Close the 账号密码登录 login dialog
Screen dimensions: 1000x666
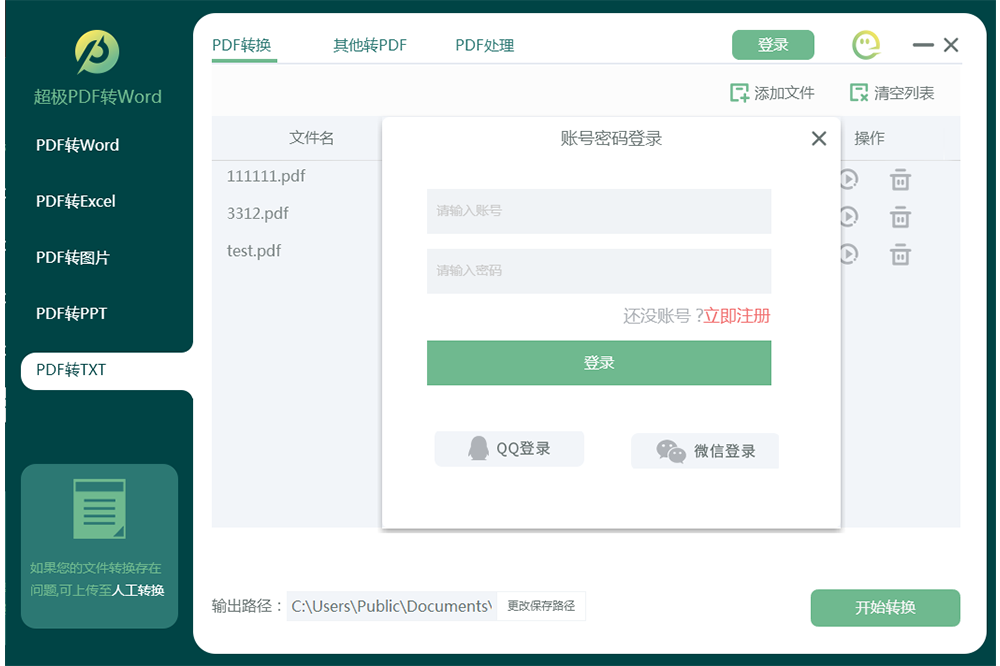819,138
